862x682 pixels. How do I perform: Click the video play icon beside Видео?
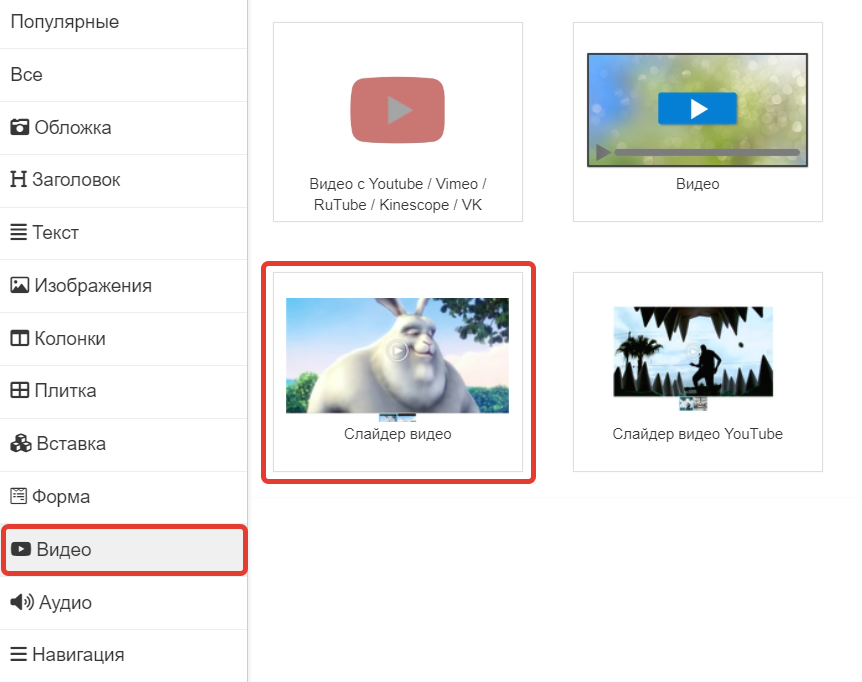click(21, 549)
